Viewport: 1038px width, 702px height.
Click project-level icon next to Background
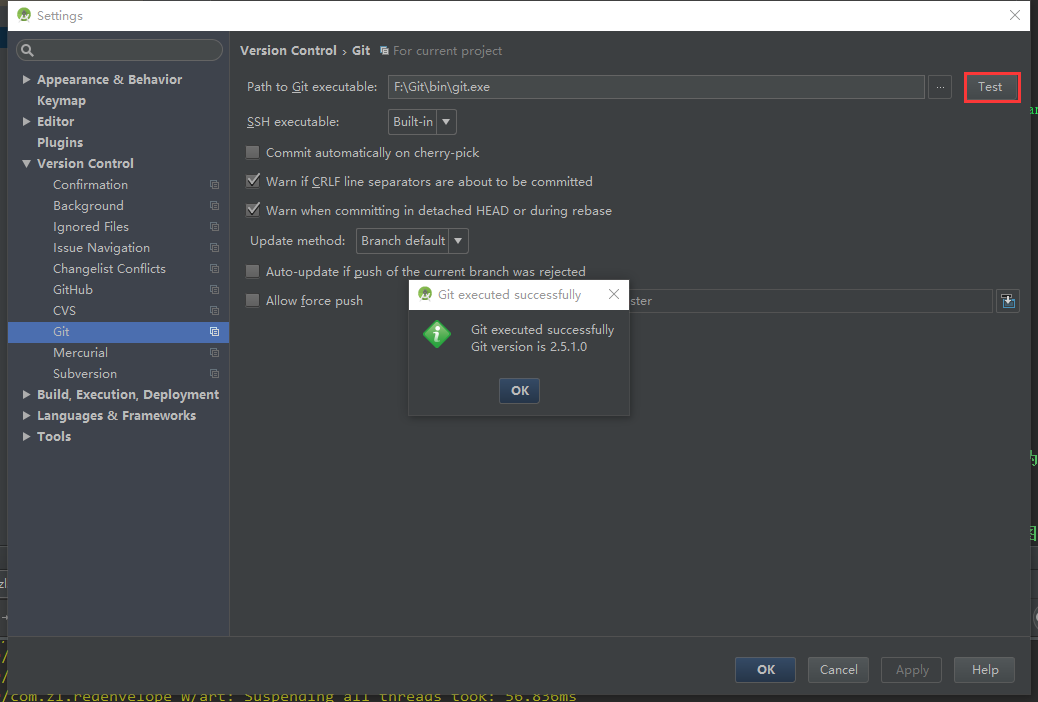[214, 206]
